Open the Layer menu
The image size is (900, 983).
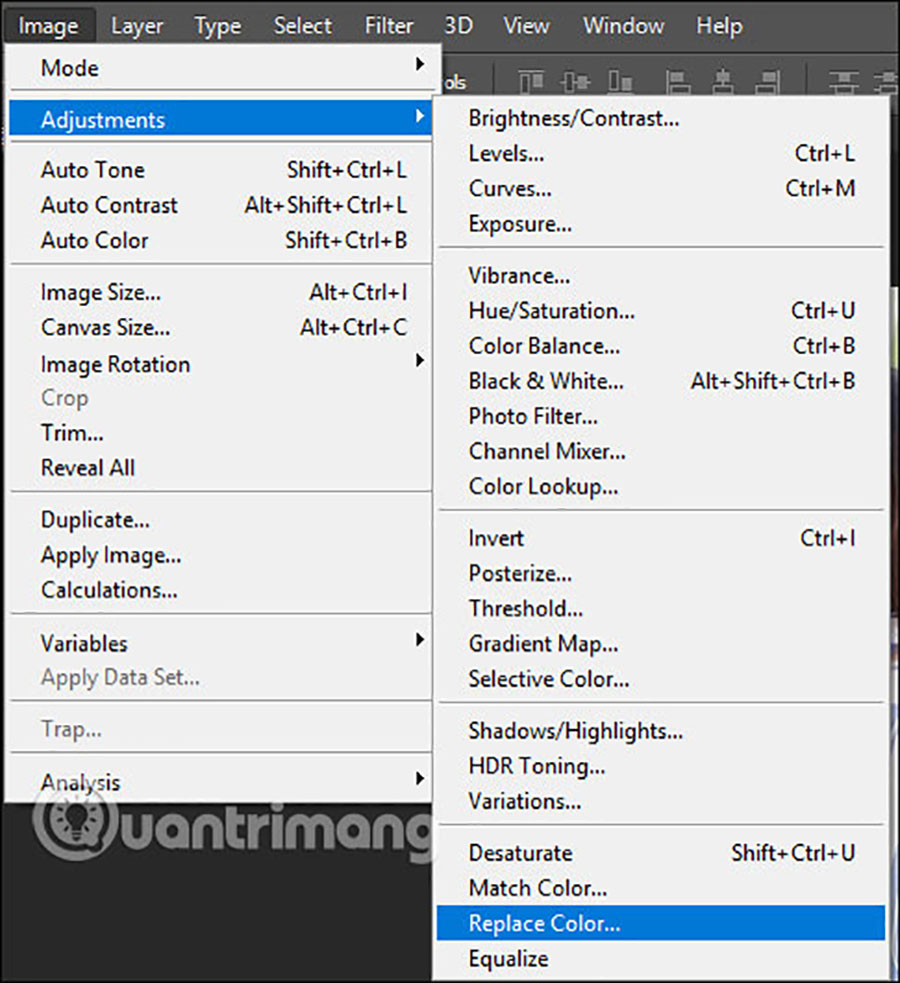tap(137, 25)
